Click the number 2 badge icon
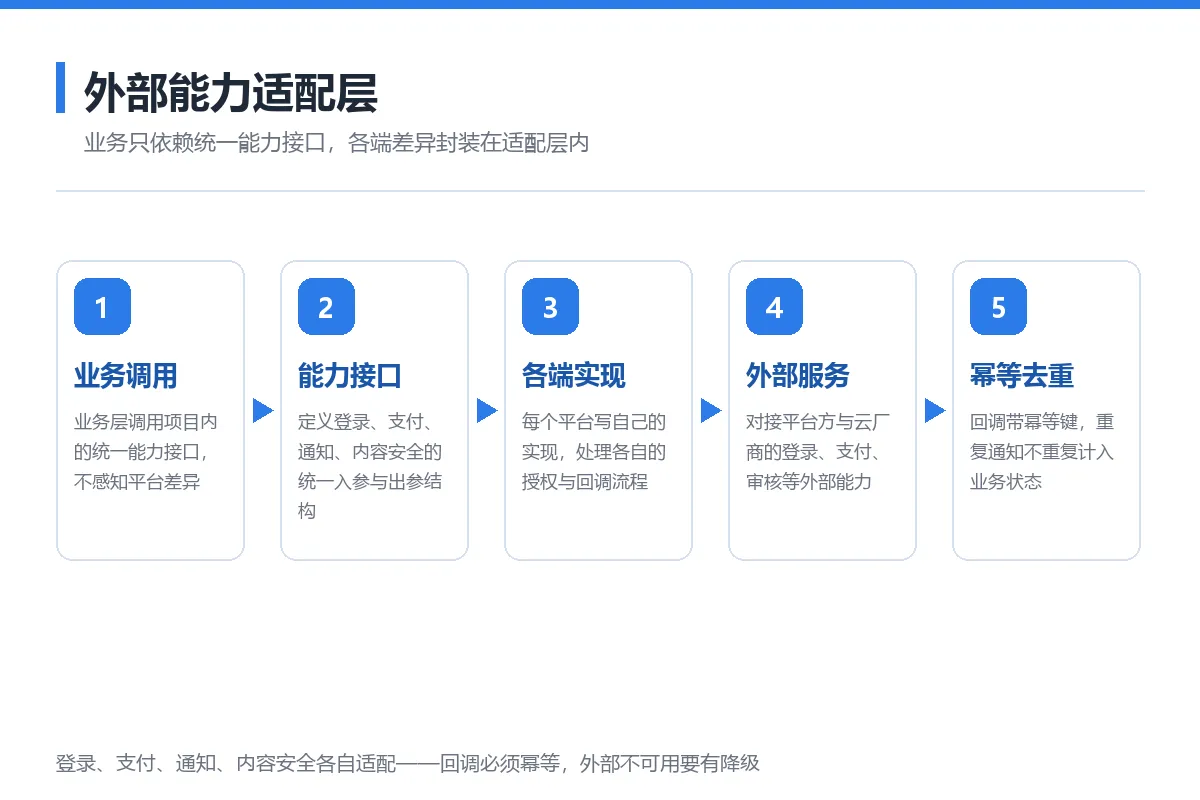Screen dimensions: 1200x800 326,306
